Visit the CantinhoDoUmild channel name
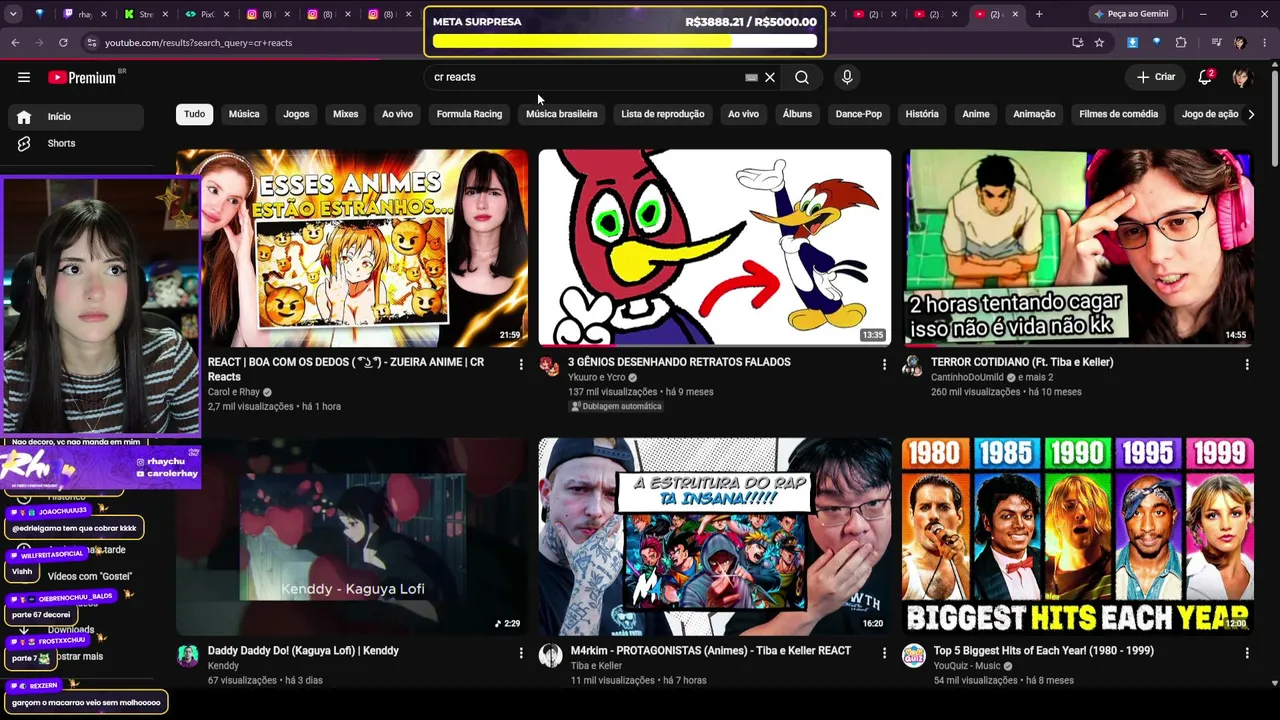 coord(967,377)
